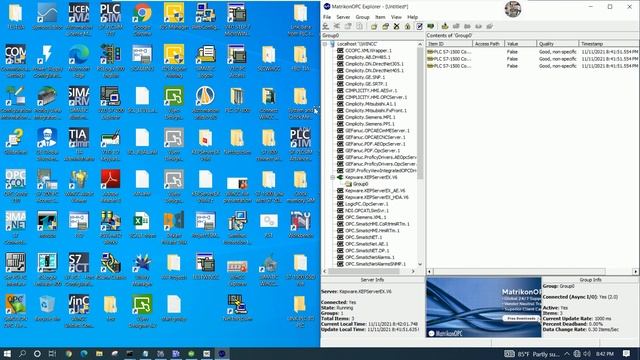
Task: Select Kepware.KEPServerEX_HDA.V6 in the tree
Action: (377, 197)
